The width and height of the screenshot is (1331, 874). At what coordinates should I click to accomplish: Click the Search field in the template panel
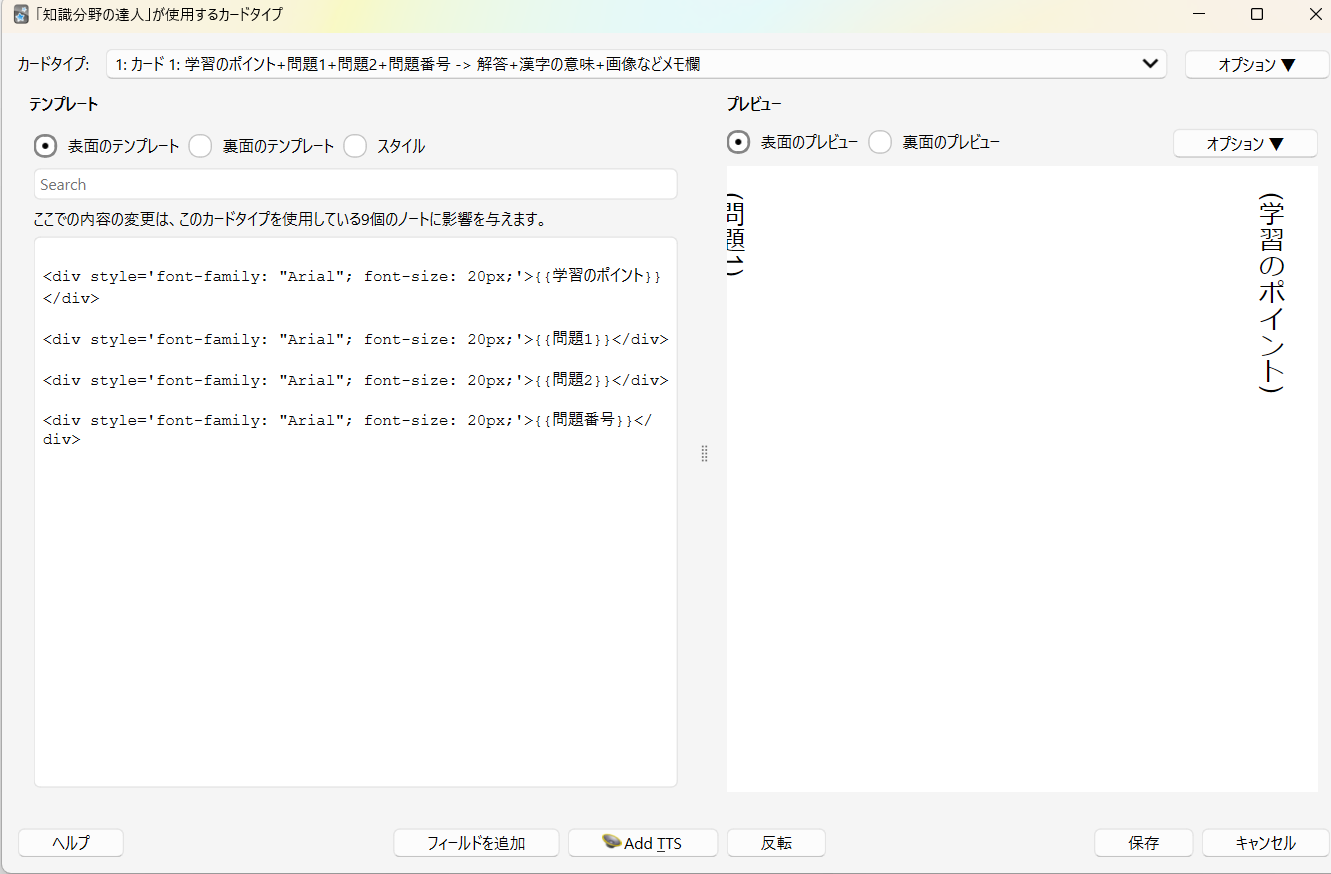tap(355, 184)
